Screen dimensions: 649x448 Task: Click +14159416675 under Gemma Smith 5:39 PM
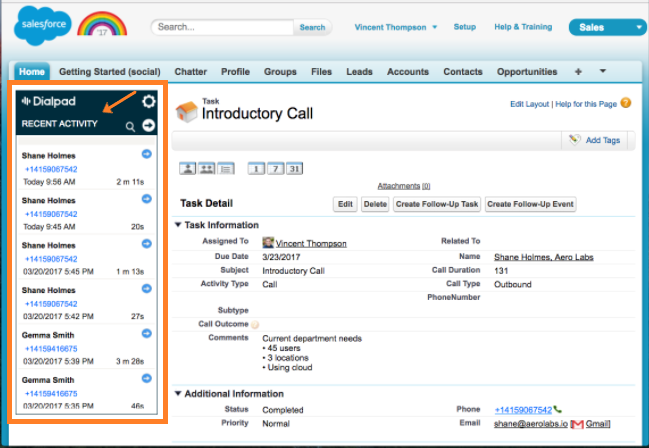(x=51, y=349)
